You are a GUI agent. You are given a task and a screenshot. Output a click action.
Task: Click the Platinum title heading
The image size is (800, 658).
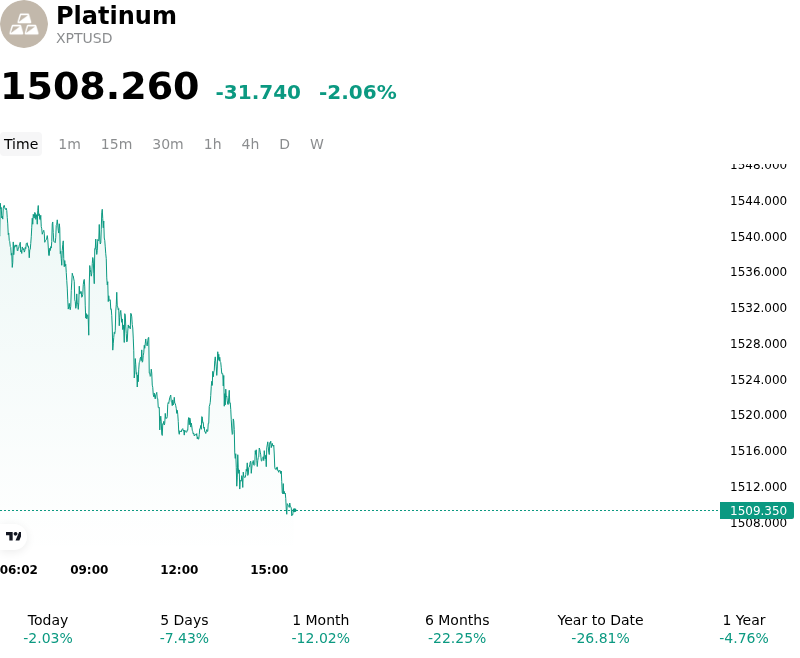pos(116,15)
